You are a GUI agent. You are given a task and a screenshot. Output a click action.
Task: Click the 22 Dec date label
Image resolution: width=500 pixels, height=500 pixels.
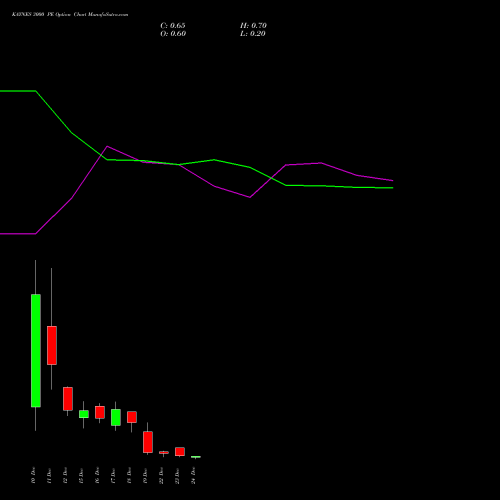(161, 475)
